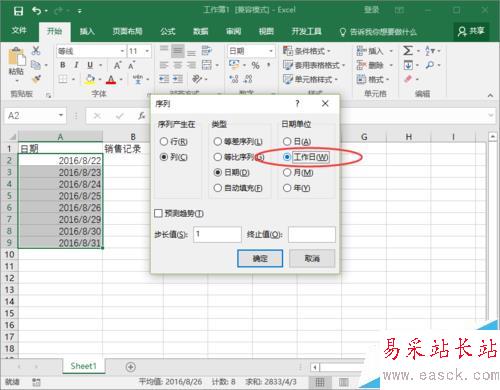The width and height of the screenshot is (500, 390).
Task: Open the font size dropdown
Action: [147, 51]
